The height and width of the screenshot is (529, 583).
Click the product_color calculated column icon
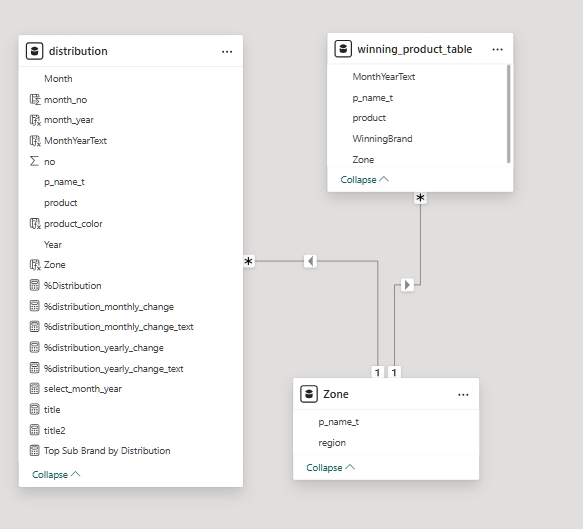point(35,223)
